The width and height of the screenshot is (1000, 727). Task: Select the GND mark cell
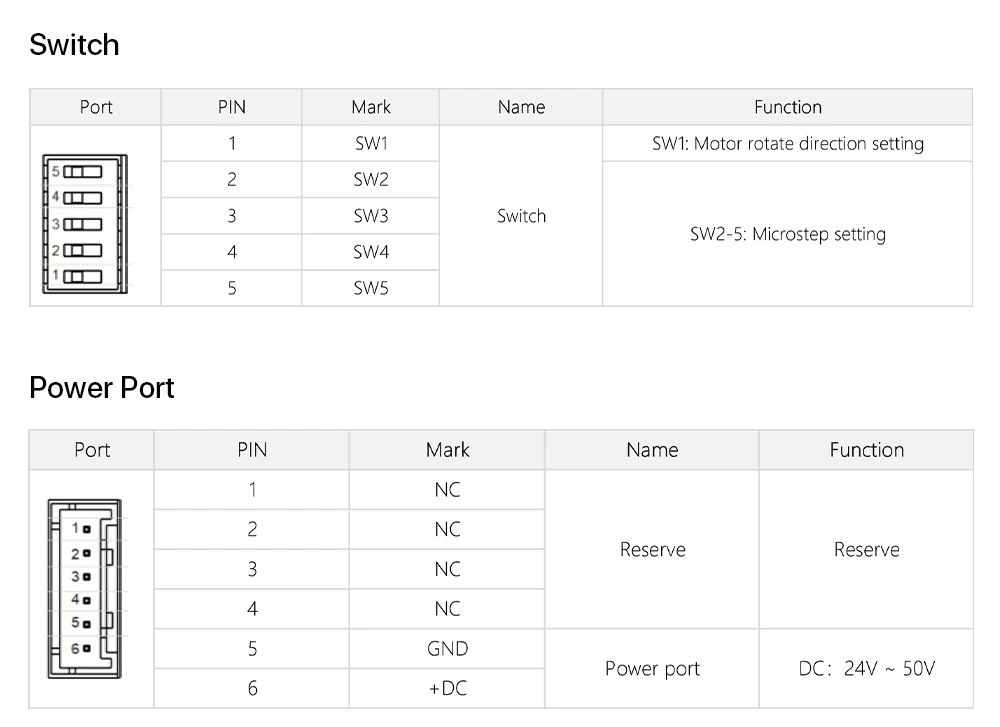point(447,649)
